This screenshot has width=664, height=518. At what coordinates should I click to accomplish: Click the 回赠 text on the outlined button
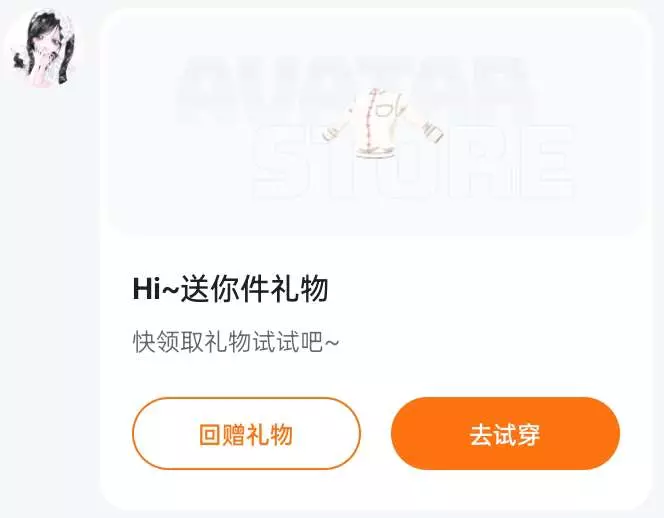pyautogui.click(x=223, y=435)
